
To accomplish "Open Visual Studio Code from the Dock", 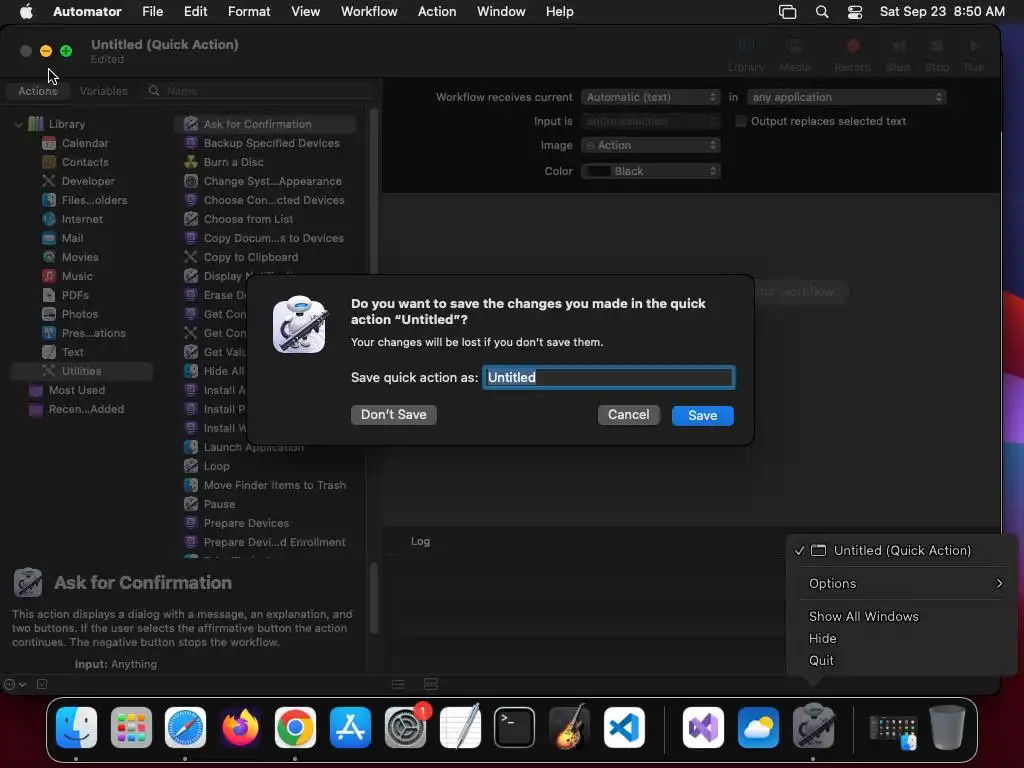I will coord(624,727).
